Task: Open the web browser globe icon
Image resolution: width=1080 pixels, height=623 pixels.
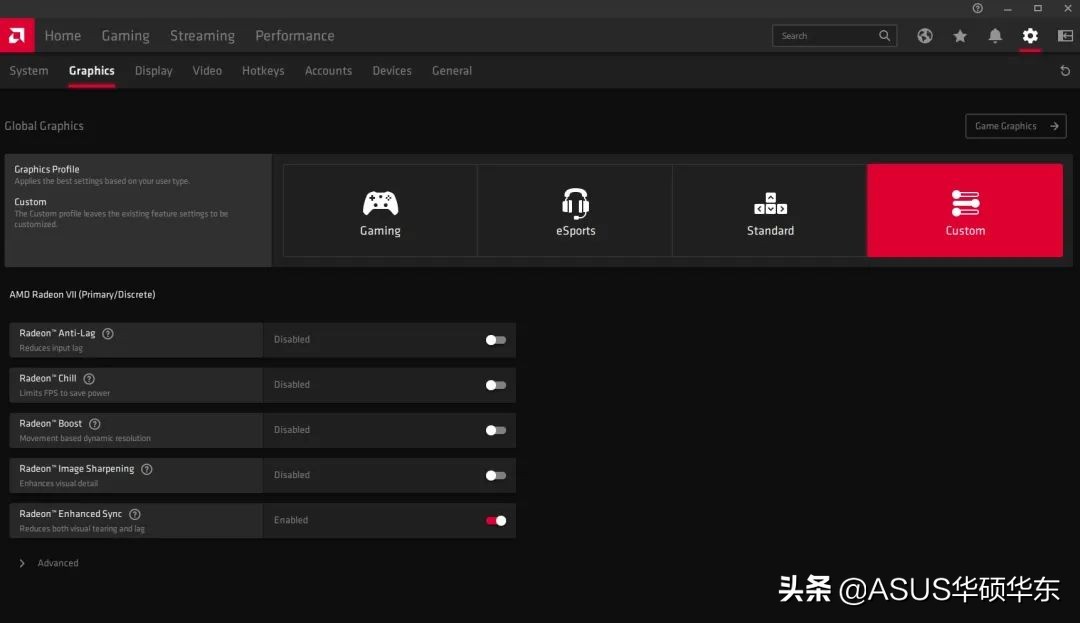Action: pyautogui.click(x=925, y=36)
